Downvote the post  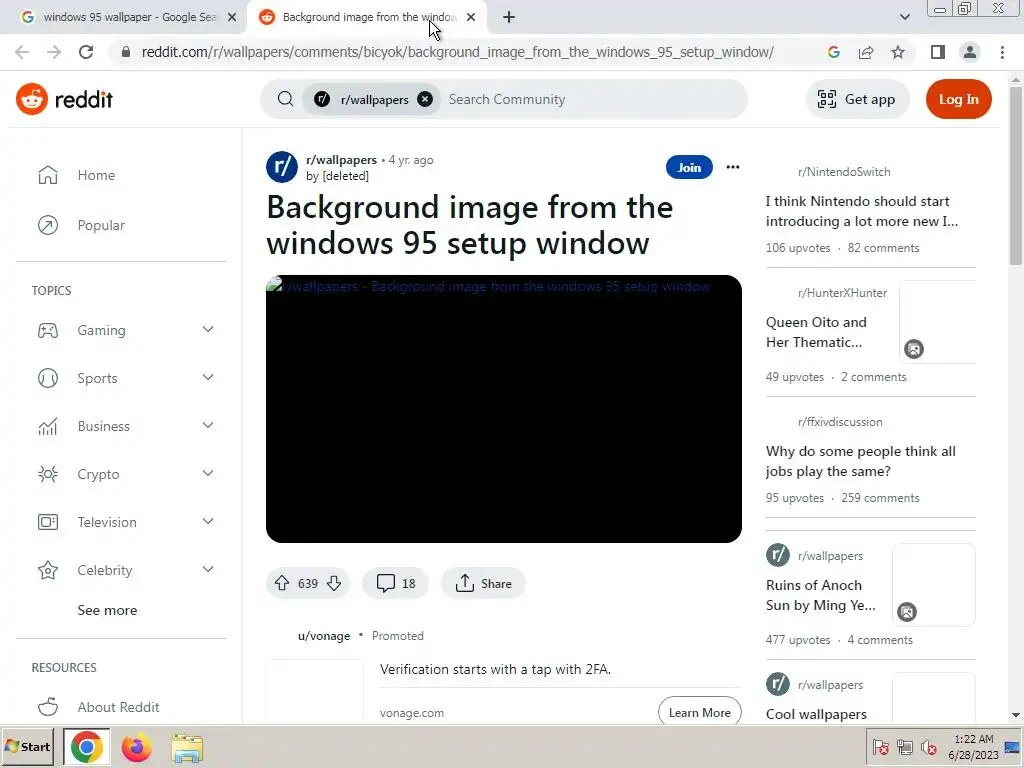(334, 583)
